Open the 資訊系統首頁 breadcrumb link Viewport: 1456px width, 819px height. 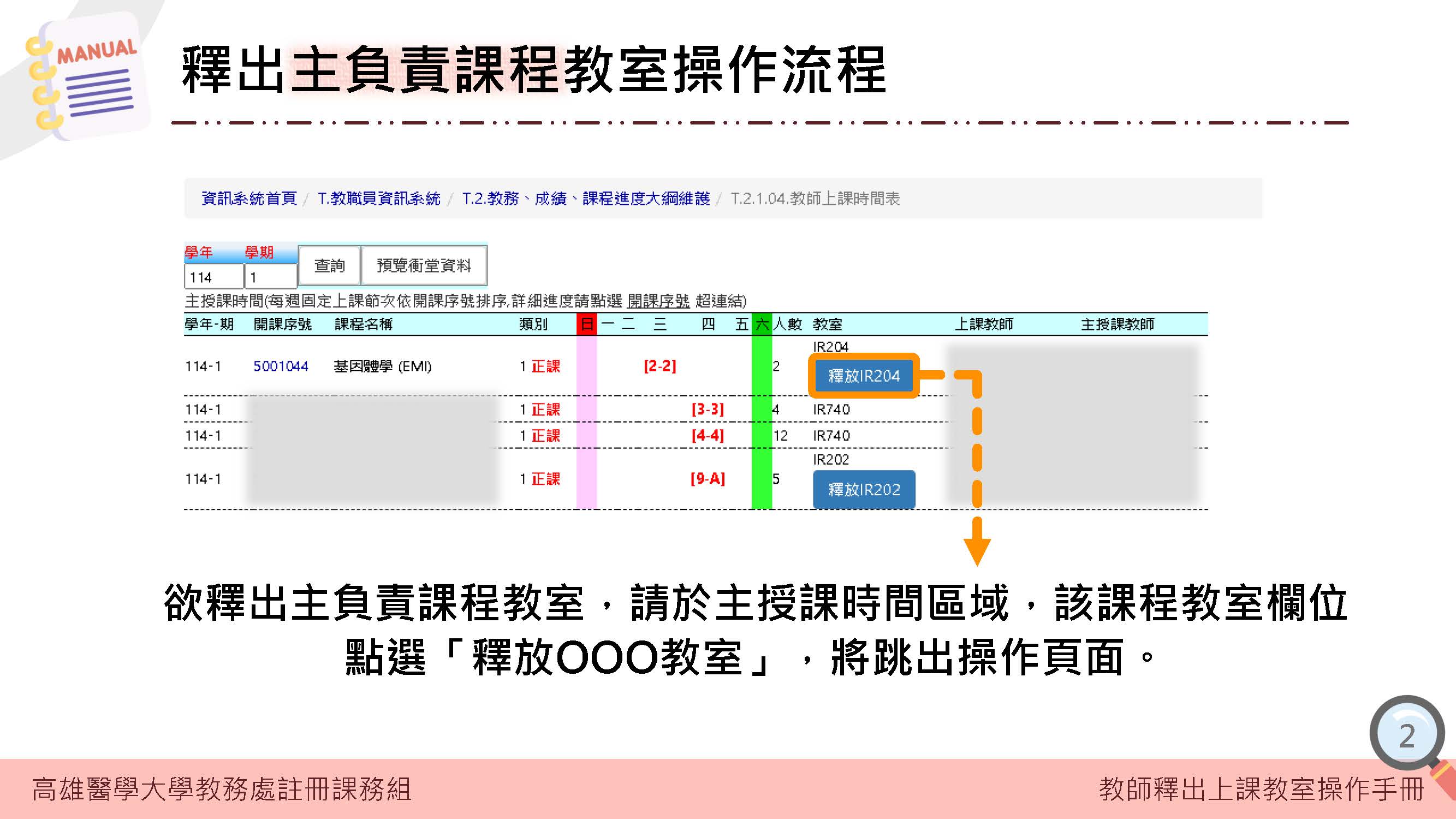(x=249, y=199)
